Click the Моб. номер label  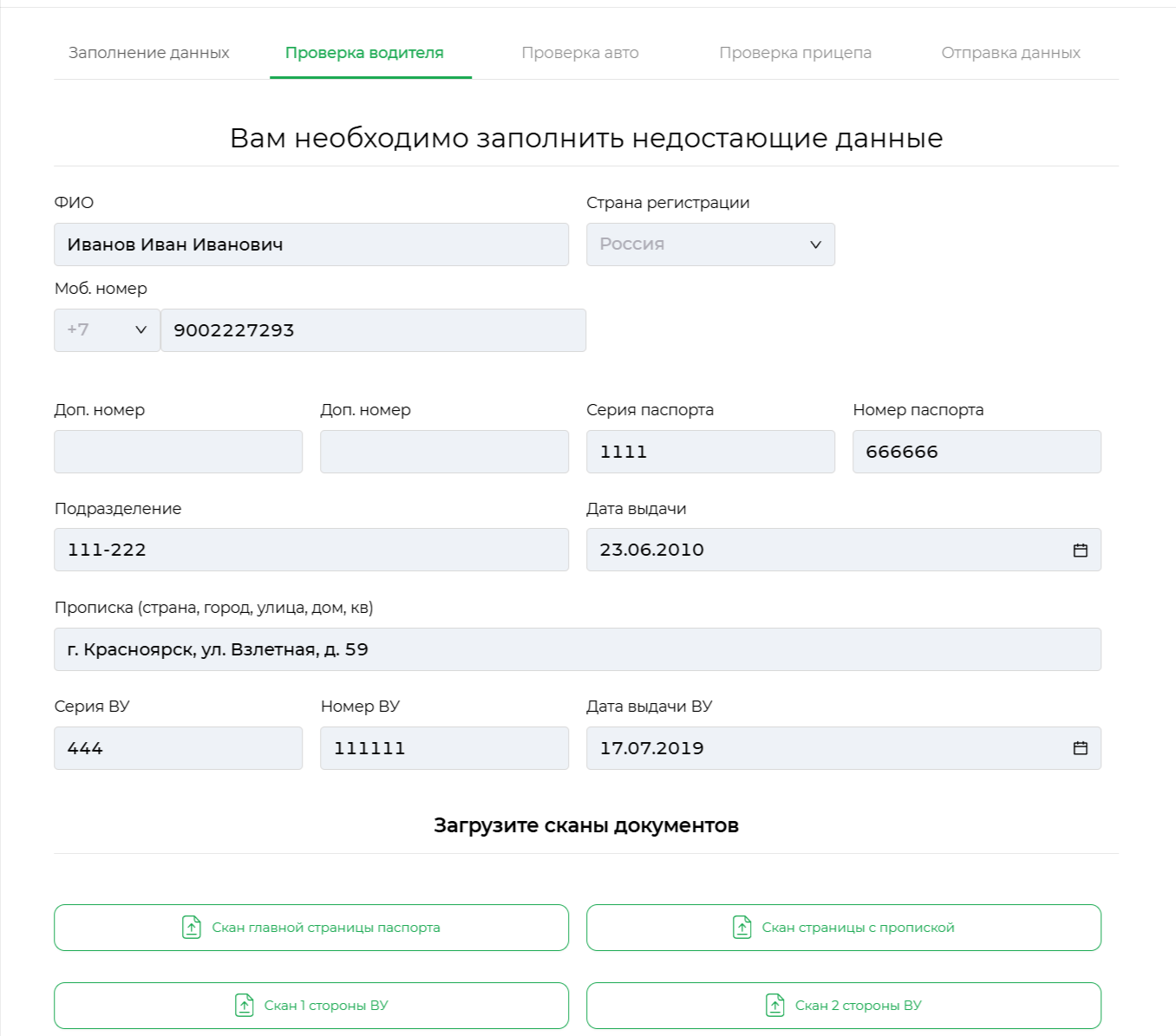coord(101,289)
